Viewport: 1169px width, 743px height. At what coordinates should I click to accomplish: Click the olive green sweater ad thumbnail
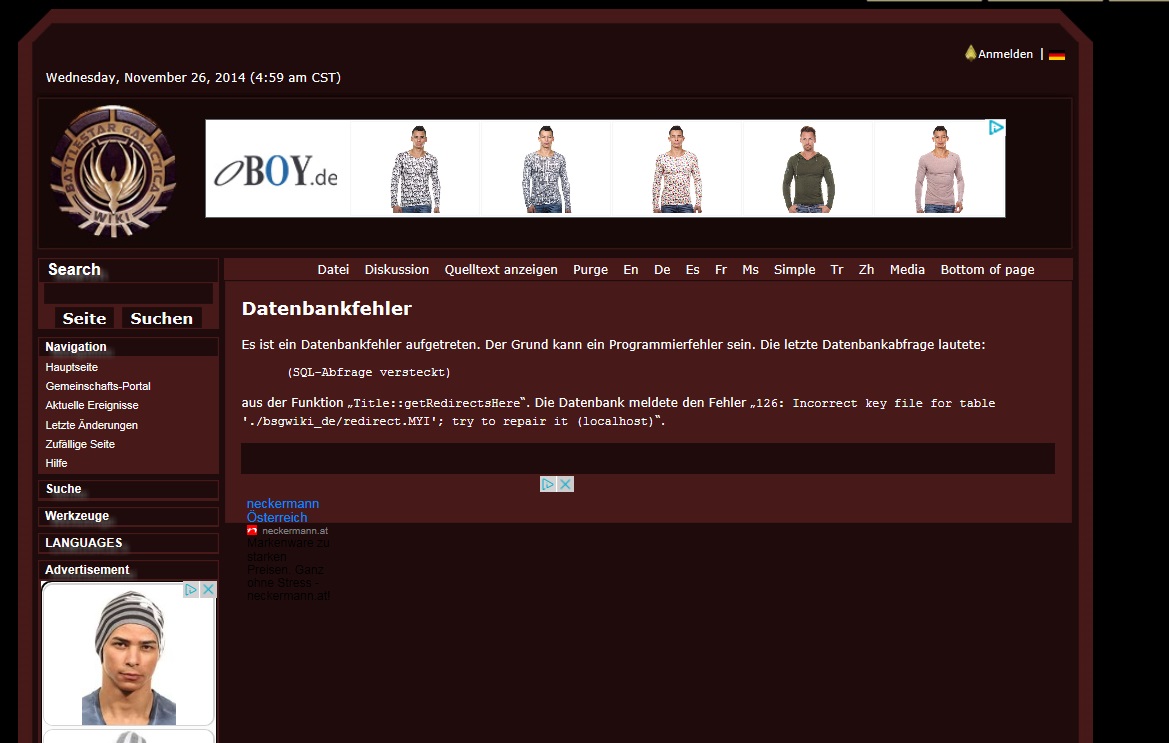(x=807, y=168)
